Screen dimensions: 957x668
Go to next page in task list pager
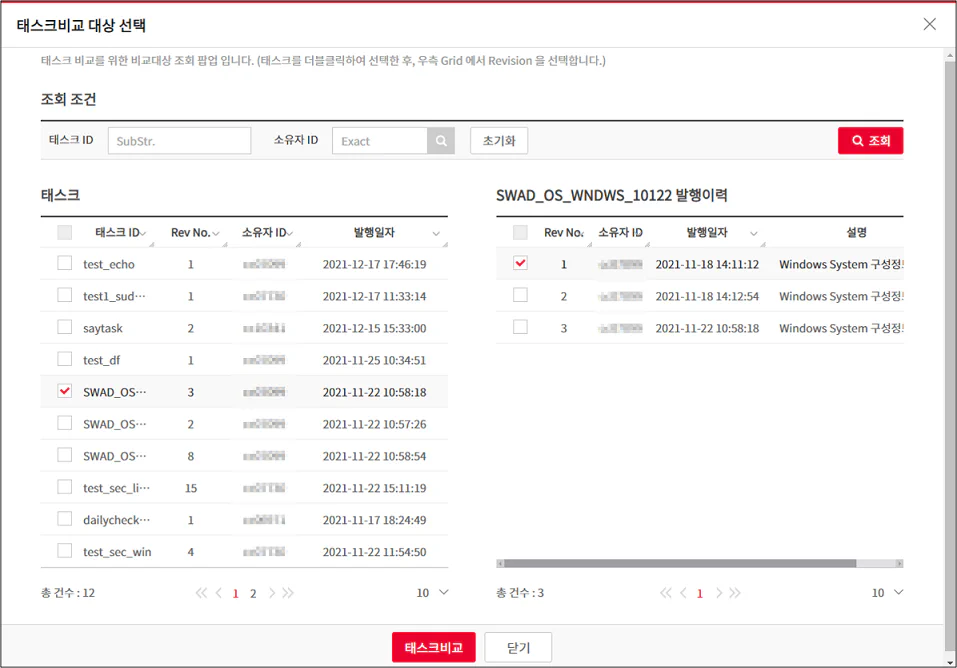(x=272, y=593)
